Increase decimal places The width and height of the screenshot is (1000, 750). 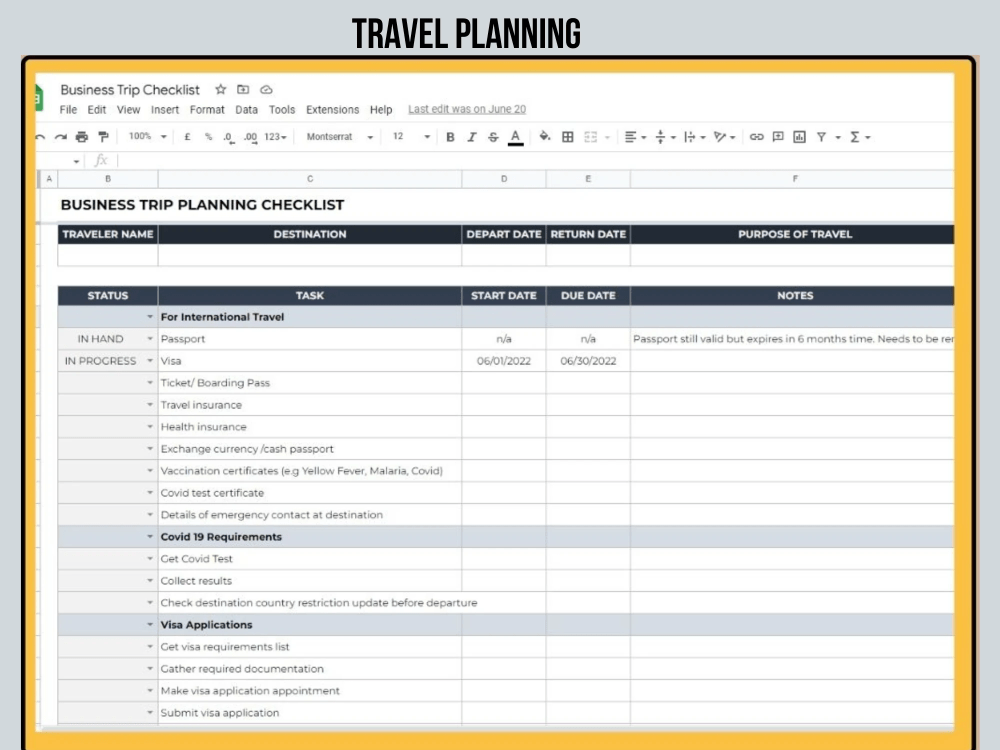click(251, 137)
